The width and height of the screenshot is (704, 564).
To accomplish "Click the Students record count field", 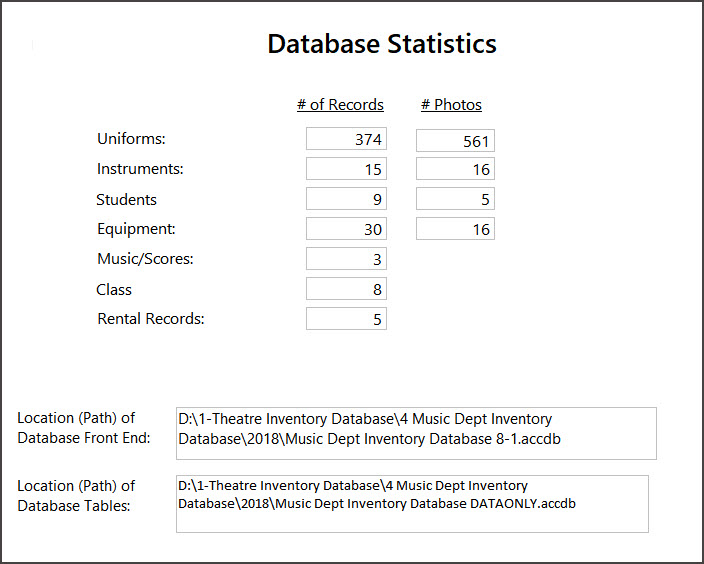I will click(346, 200).
